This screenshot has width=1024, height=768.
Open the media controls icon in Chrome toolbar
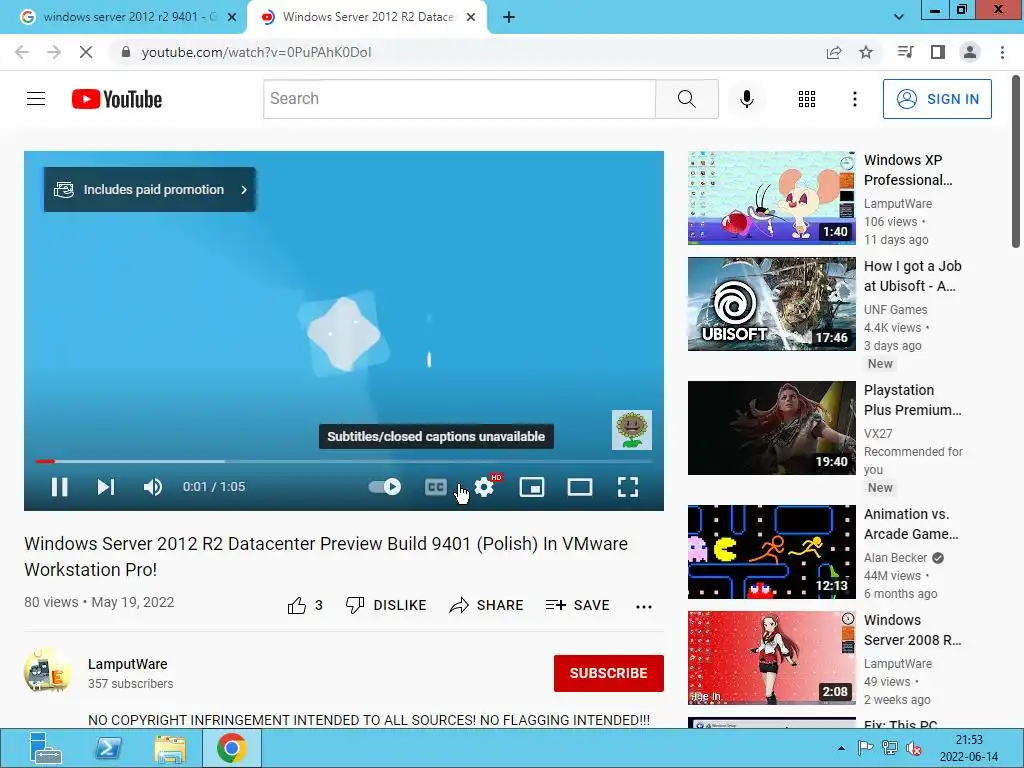coord(905,52)
